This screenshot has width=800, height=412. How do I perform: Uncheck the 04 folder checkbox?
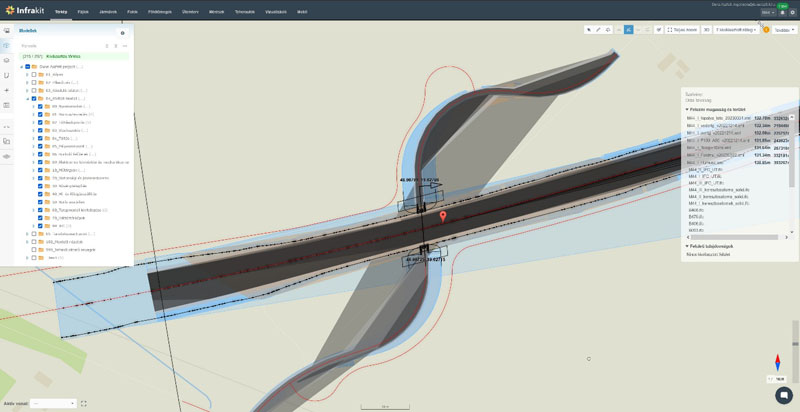[34, 99]
